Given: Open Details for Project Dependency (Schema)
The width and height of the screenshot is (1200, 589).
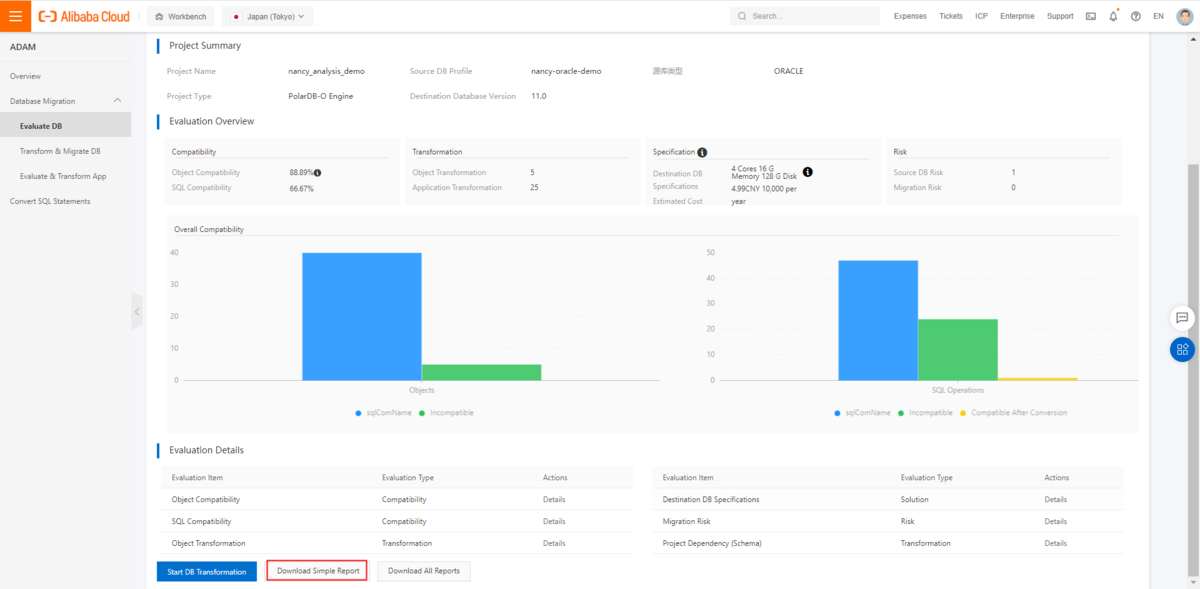Looking at the screenshot, I should tap(1055, 543).
